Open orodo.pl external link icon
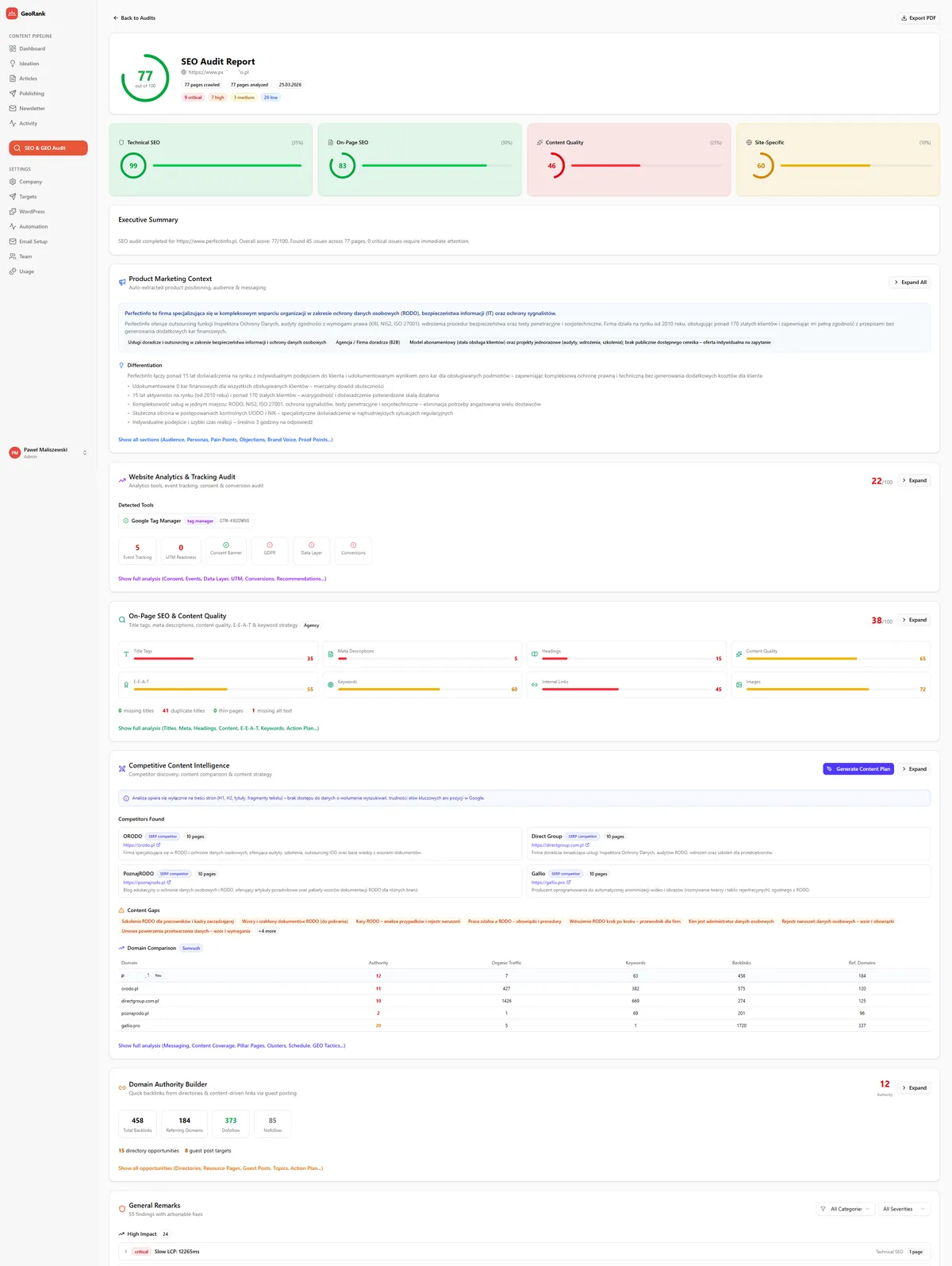The width and height of the screenshot is (952, 1266). pyautogui.click(x=159, y=845)
